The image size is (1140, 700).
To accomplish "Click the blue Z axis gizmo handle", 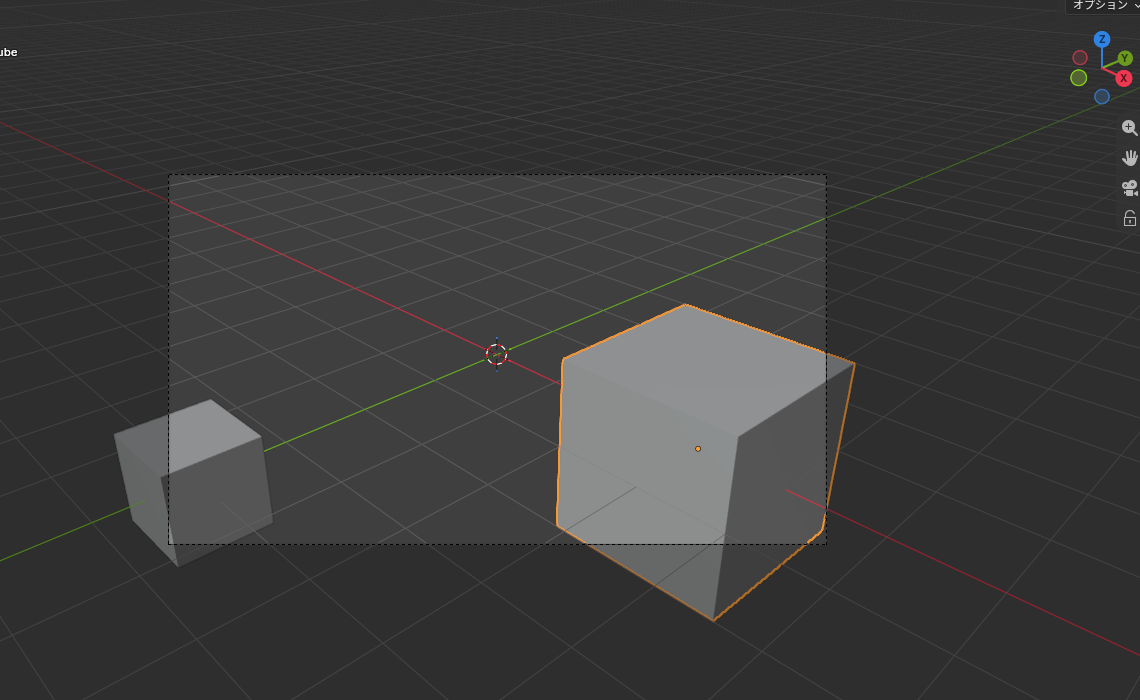I will pos(1101,39).
